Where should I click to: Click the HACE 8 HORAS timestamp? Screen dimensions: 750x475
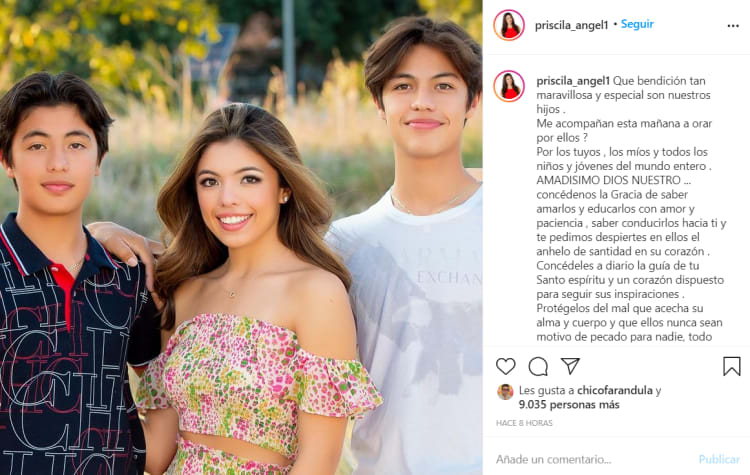click(x=524, y=423)
